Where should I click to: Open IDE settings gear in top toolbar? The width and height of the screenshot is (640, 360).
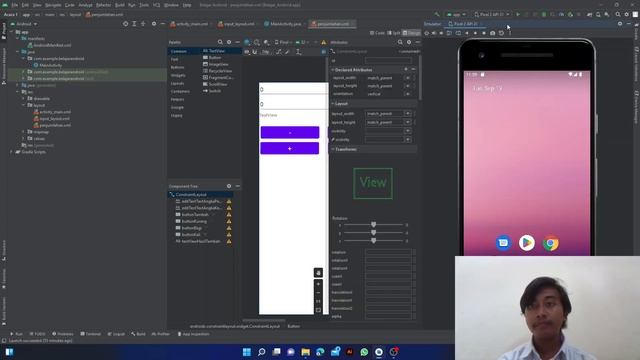[x=627, y=14]
